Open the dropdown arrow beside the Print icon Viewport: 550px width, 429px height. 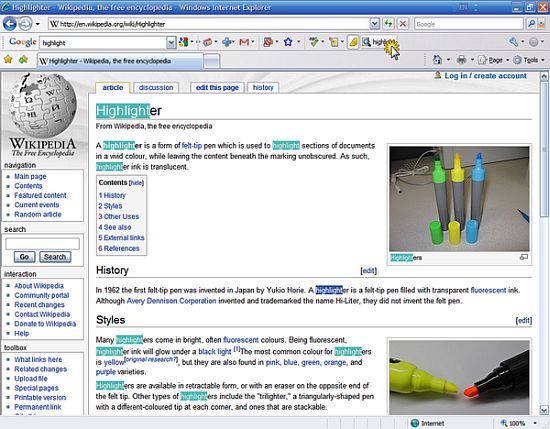(x=472, y=60)
